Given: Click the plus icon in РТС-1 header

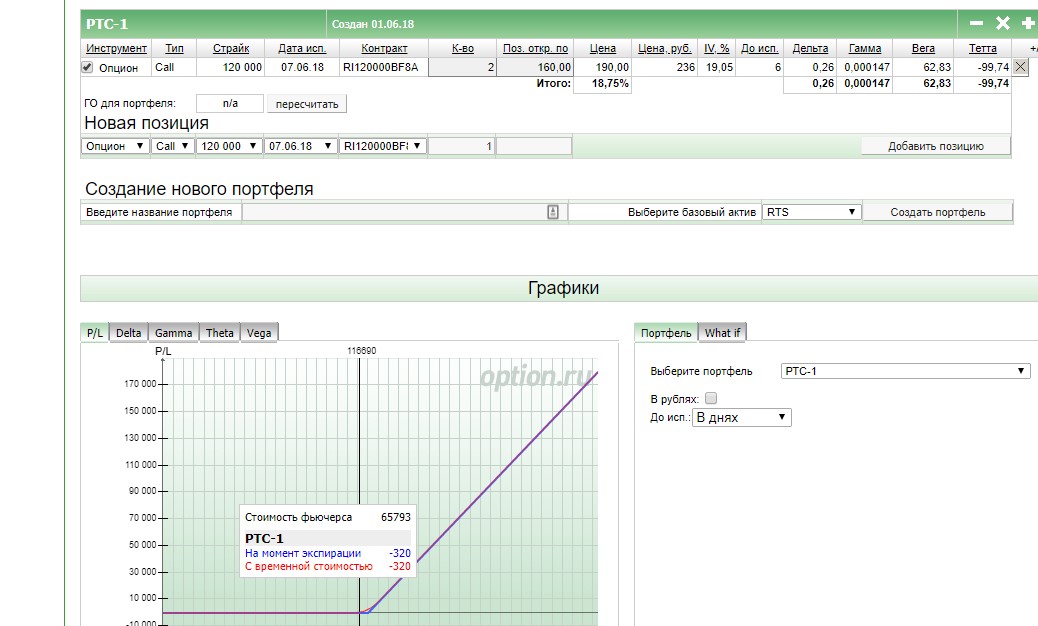Looking at the screenshot, I should 1028,23.
